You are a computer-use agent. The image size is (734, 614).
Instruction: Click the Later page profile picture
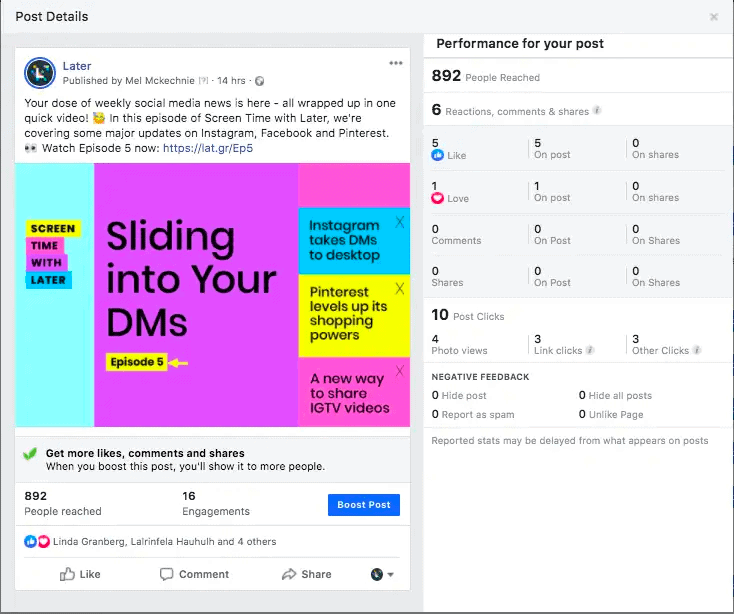[40, 72]
